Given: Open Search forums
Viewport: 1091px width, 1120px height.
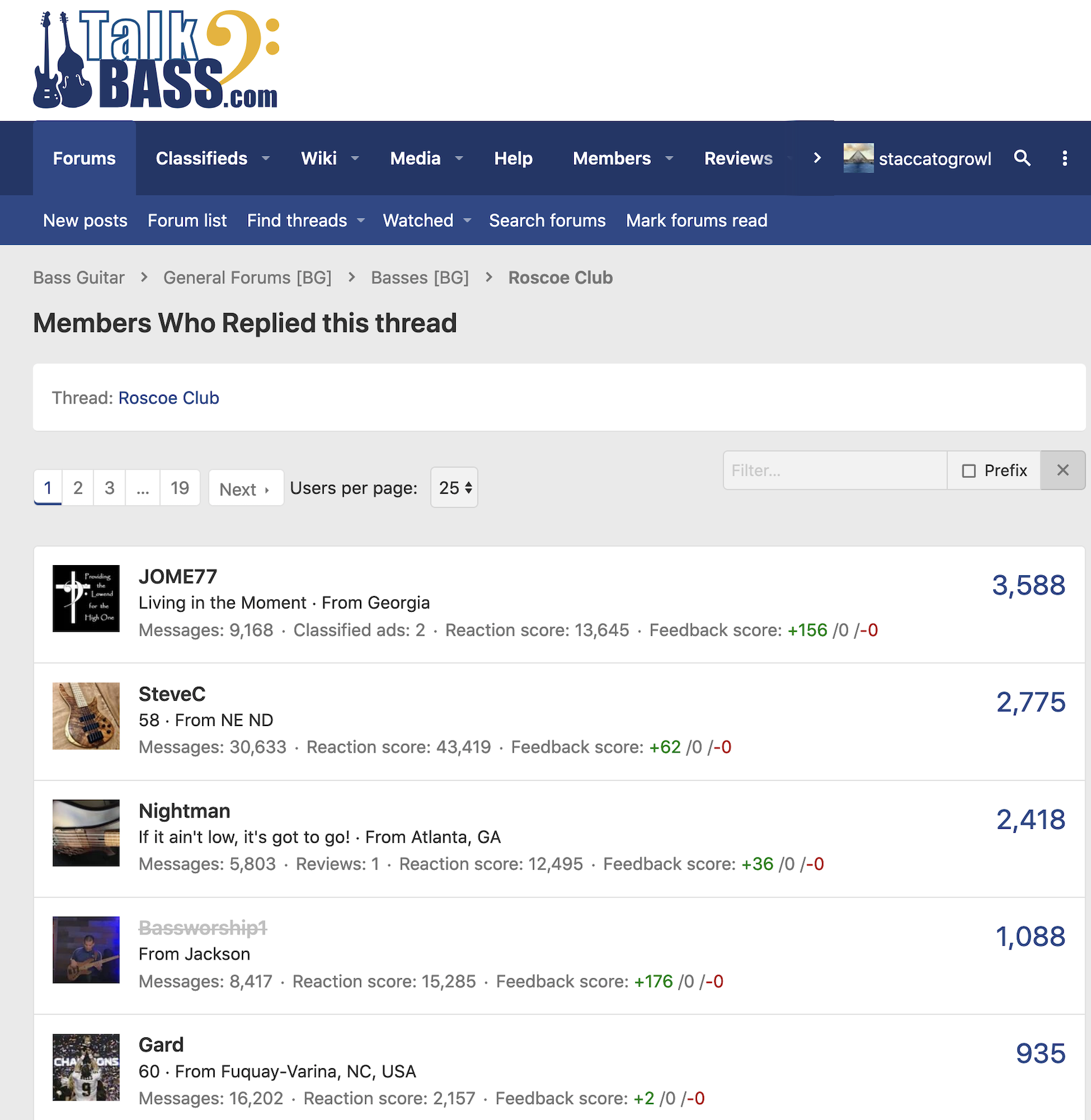Looking at the screenshot, I should click(x=547, y=220).
